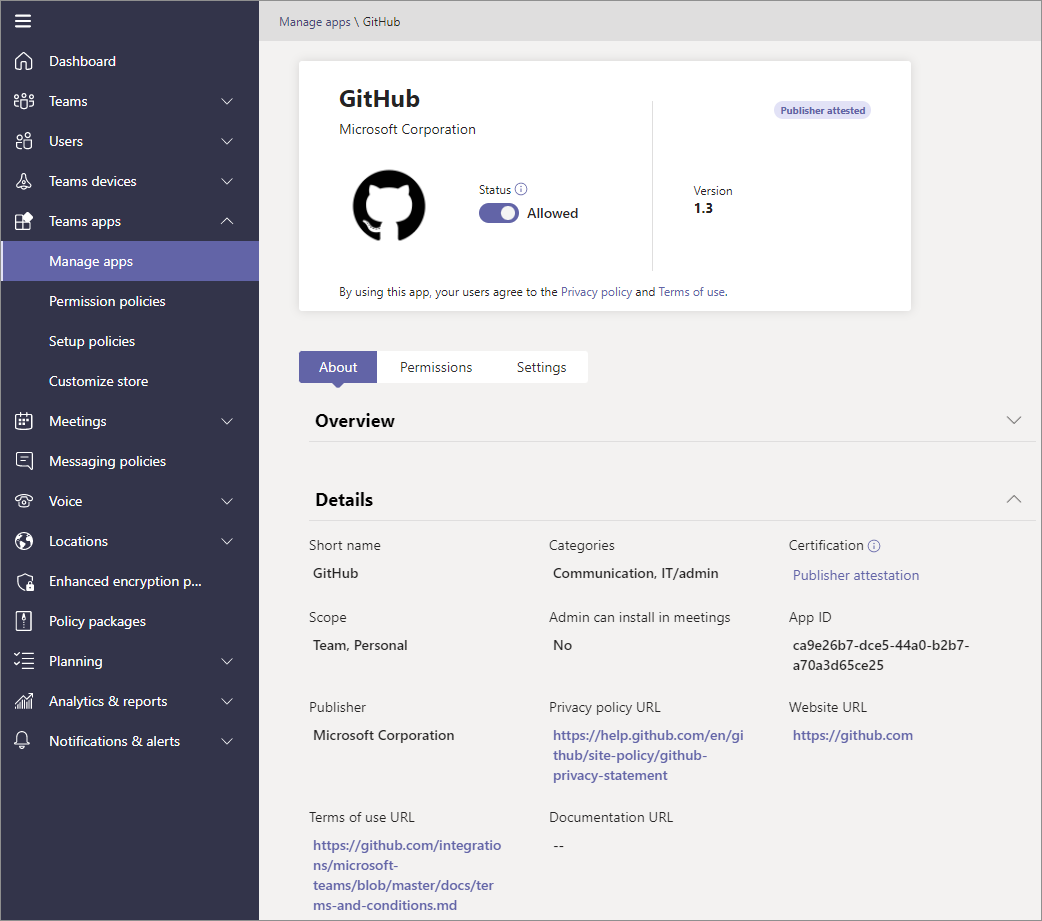Expand the Planning chevron
The image size is (1042, 921).
tap(227, 661)
